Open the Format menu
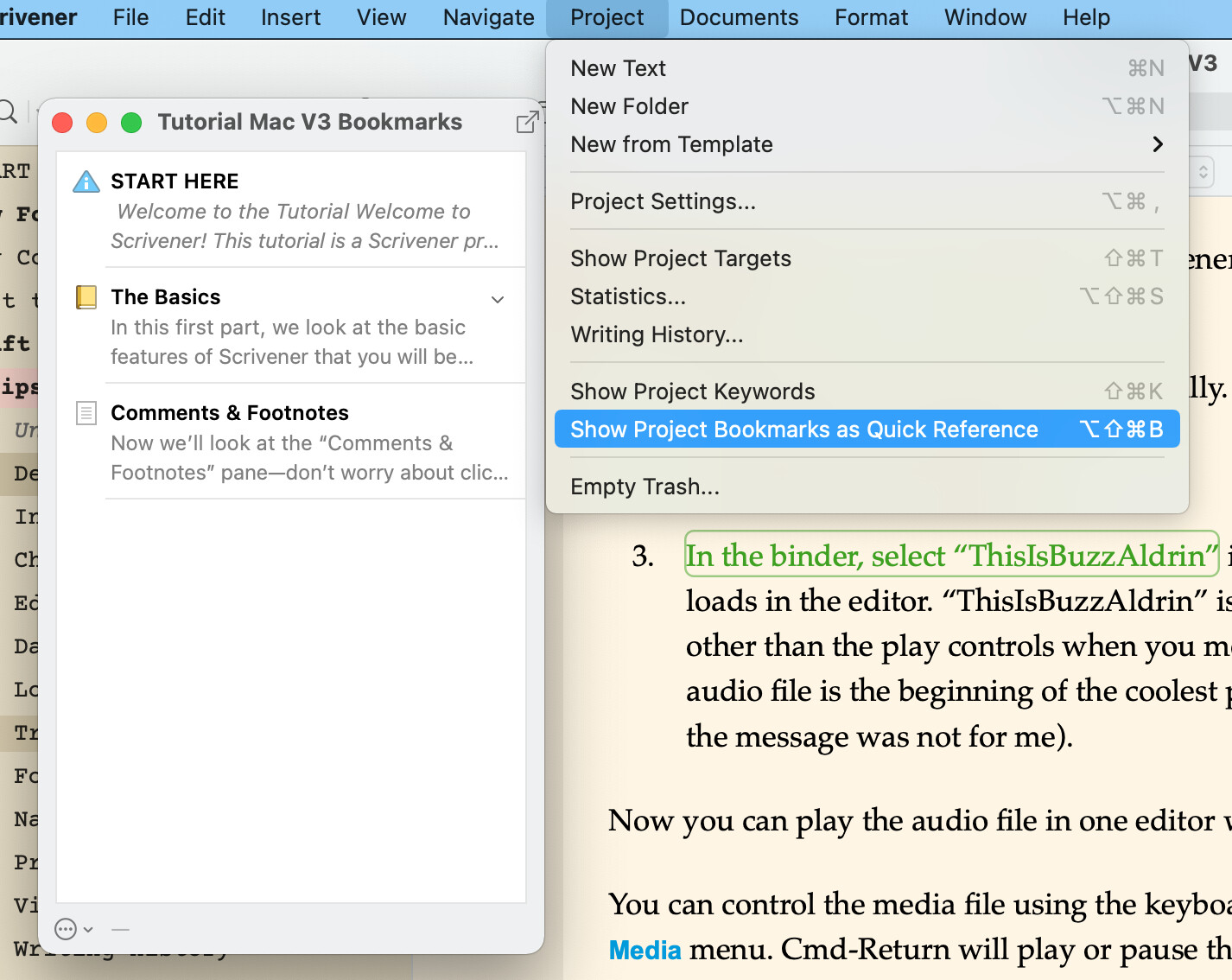The height and width of the screenshot is (980, 1232). click(x=871, y=17)
